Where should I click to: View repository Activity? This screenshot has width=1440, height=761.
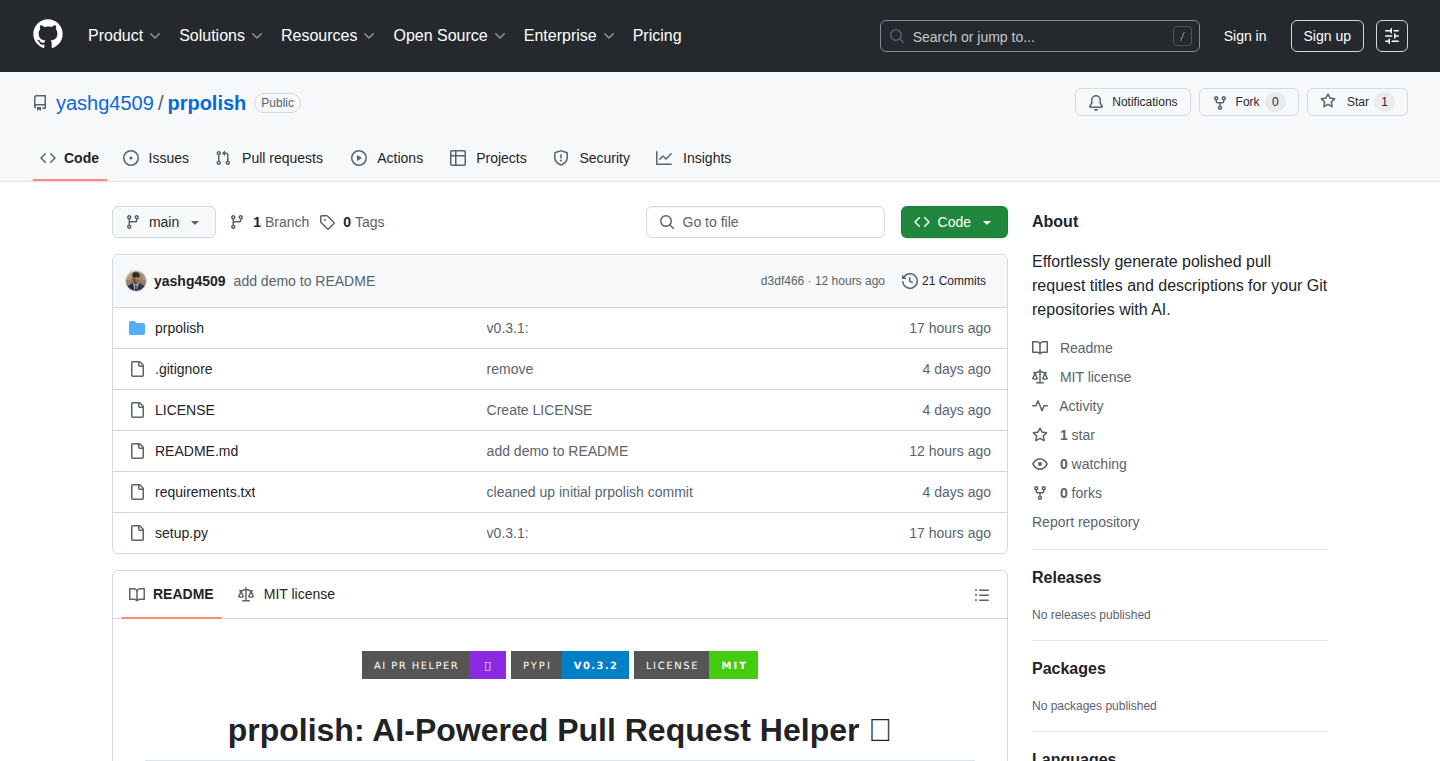pos(1068,406)
